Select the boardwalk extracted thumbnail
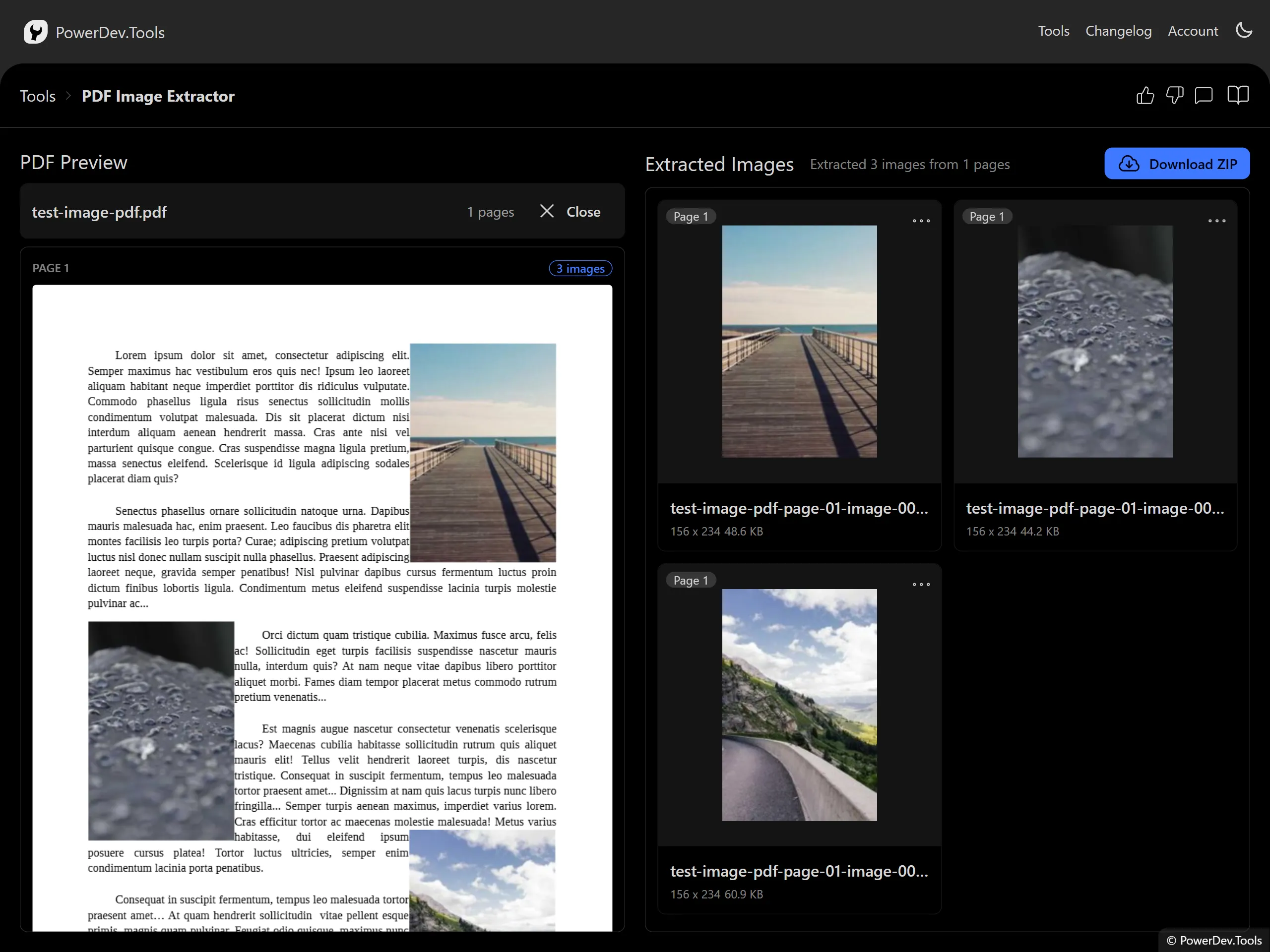Screen dimensions: 1270x952 [799, 342]
